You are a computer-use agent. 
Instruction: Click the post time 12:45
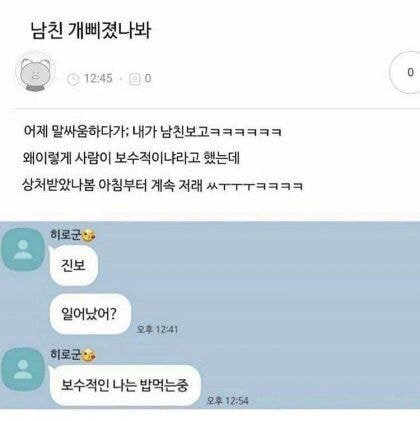tap(98, 79)
